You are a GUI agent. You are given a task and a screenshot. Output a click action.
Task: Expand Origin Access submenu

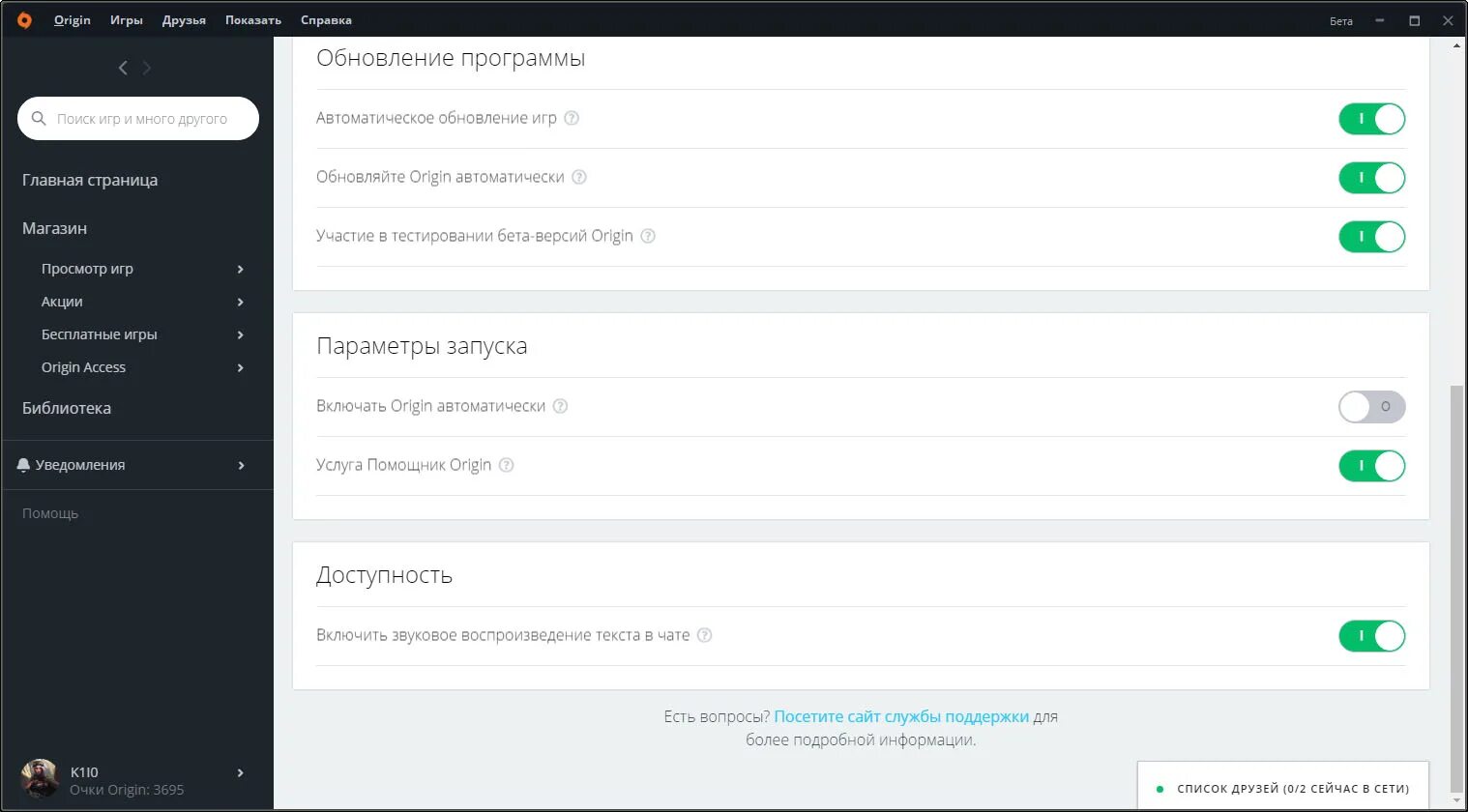[241, 367]
